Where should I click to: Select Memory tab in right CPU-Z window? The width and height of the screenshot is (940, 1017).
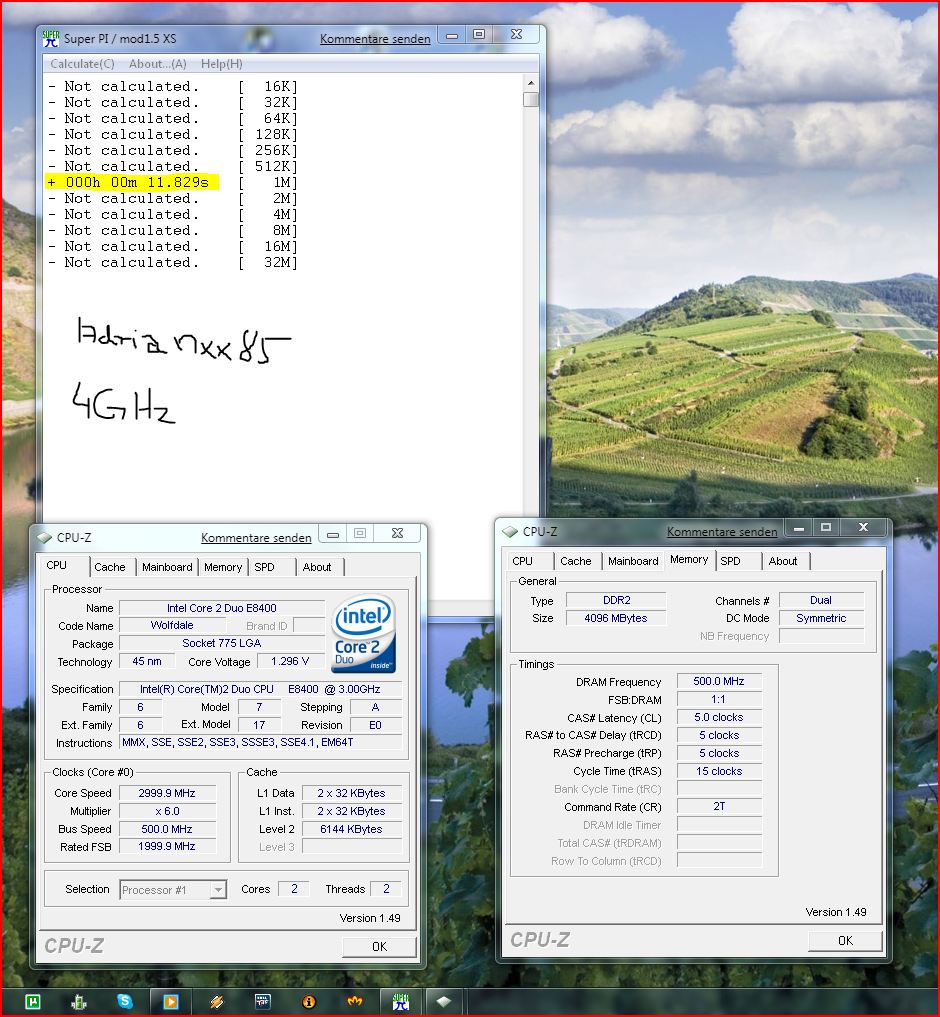(689, 560)
